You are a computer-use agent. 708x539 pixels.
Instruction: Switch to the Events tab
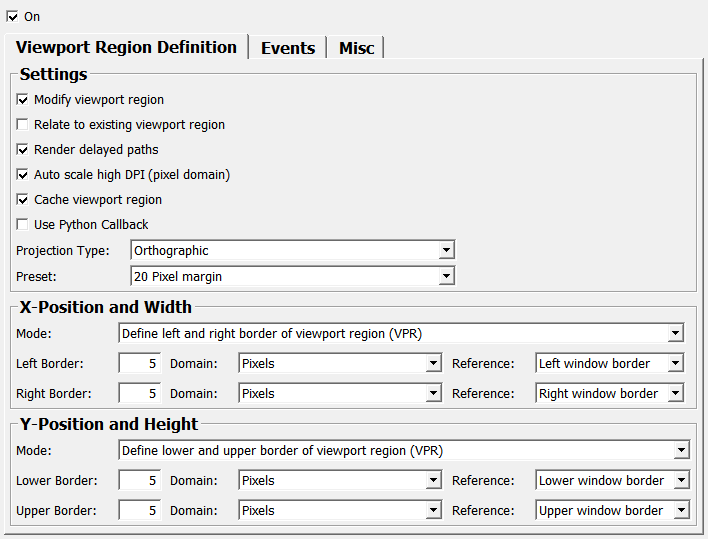click(x=288, y=48)
